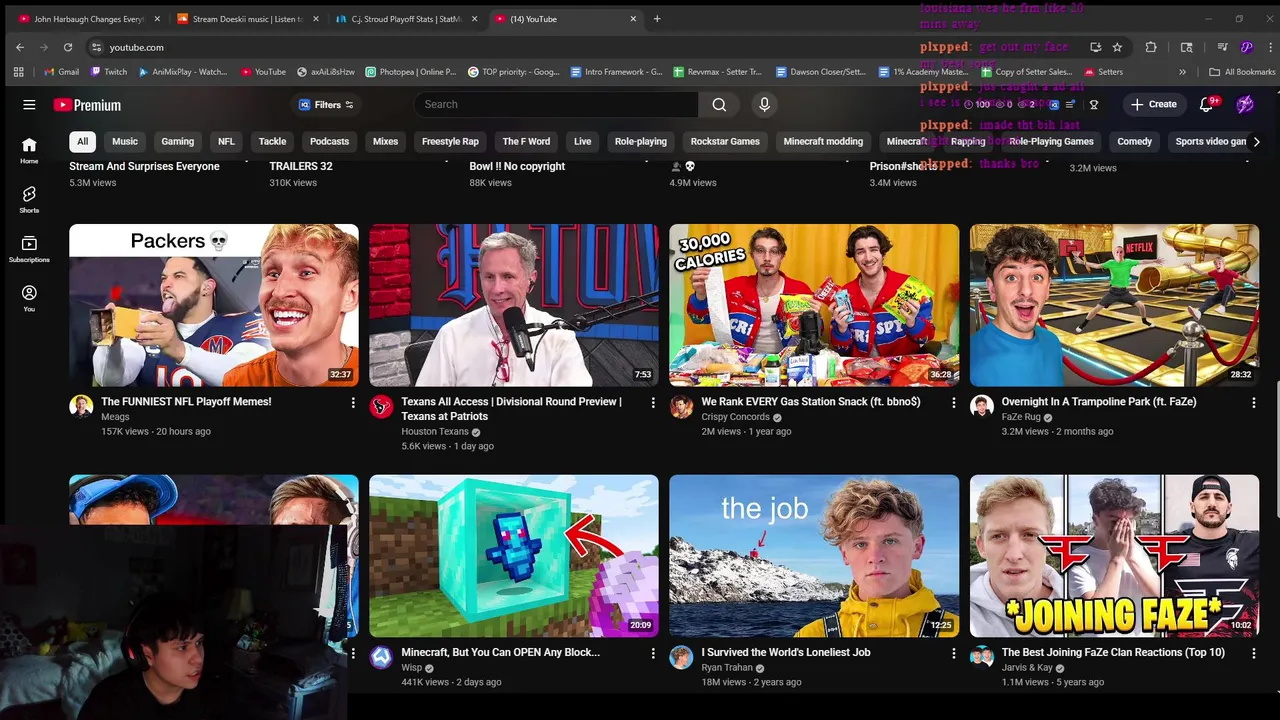Play the JOINING FAZE reactions thumbnail
This screenshot has height=720, width=1280.
(x=1114, y=556)
